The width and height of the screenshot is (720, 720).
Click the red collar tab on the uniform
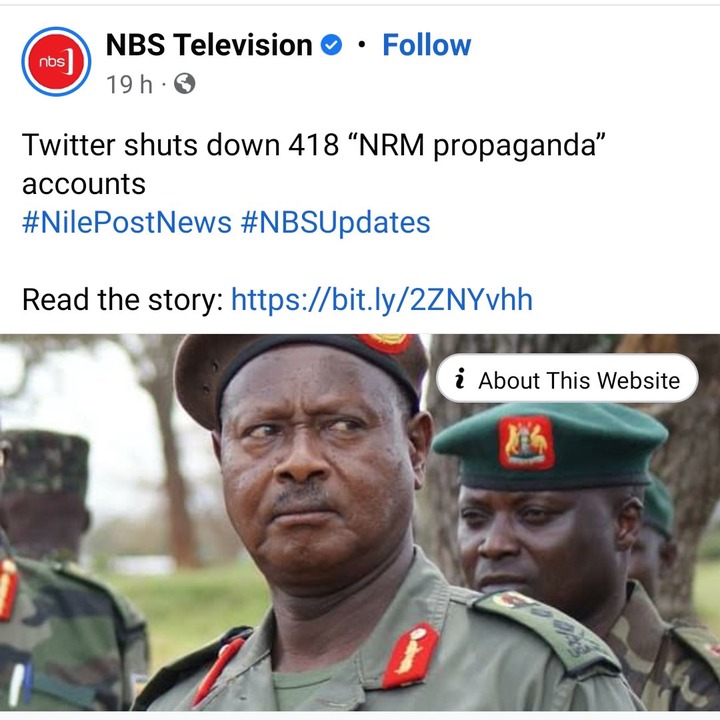coord(410,656)
